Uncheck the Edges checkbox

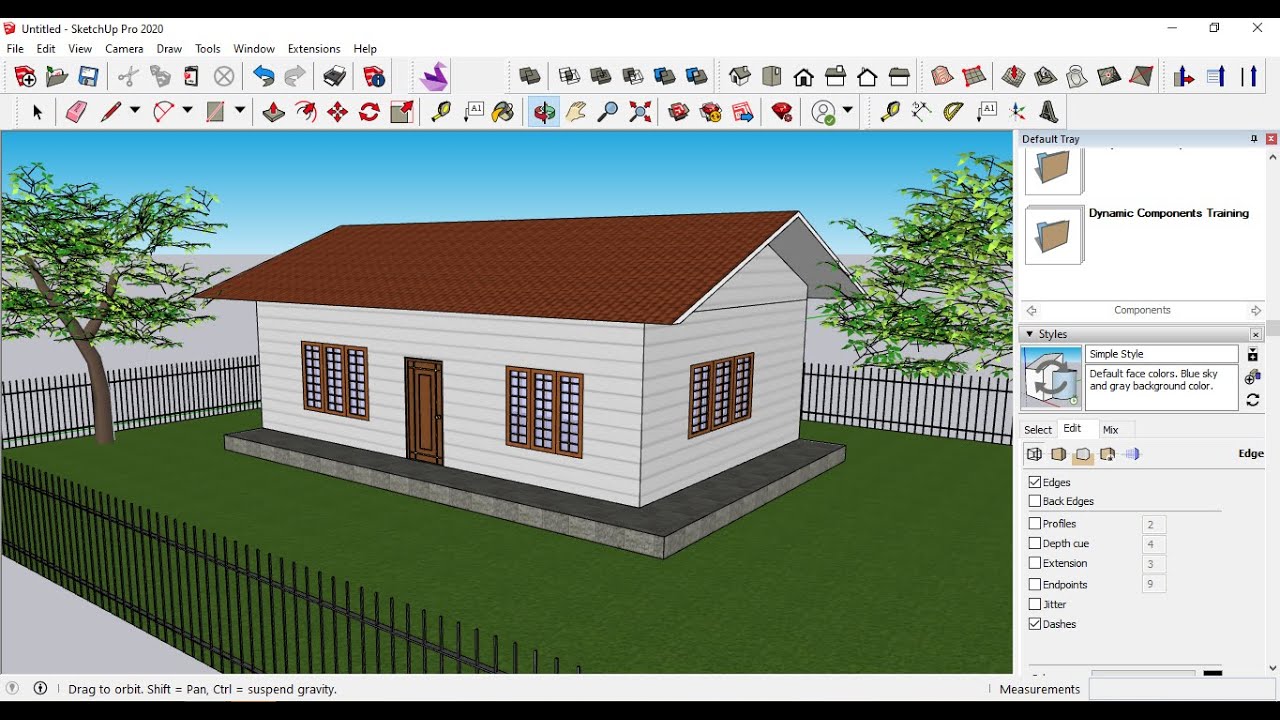[x=1035, y=482]
